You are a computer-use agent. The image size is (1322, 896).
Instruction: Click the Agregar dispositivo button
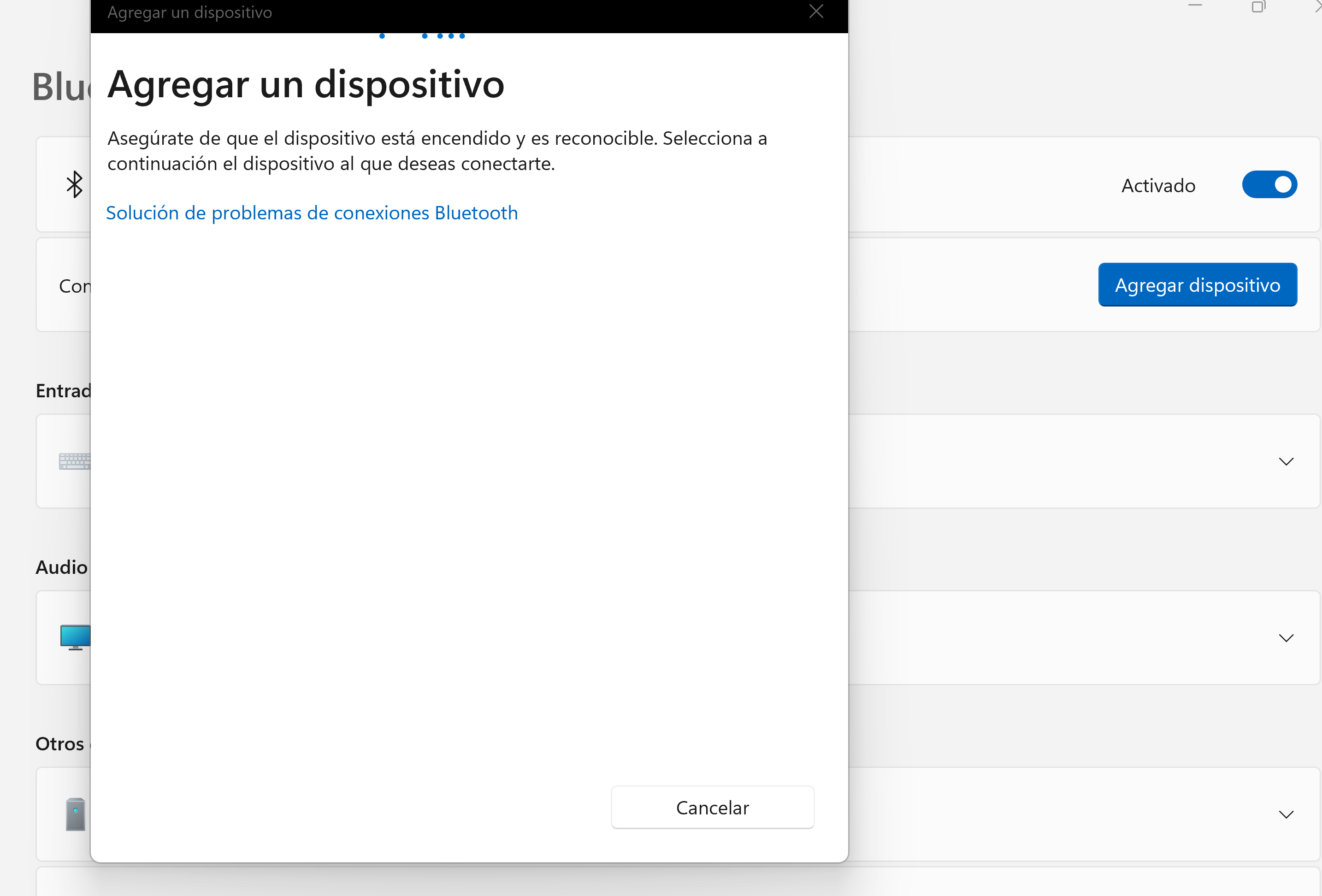(x=1198, y=284)
